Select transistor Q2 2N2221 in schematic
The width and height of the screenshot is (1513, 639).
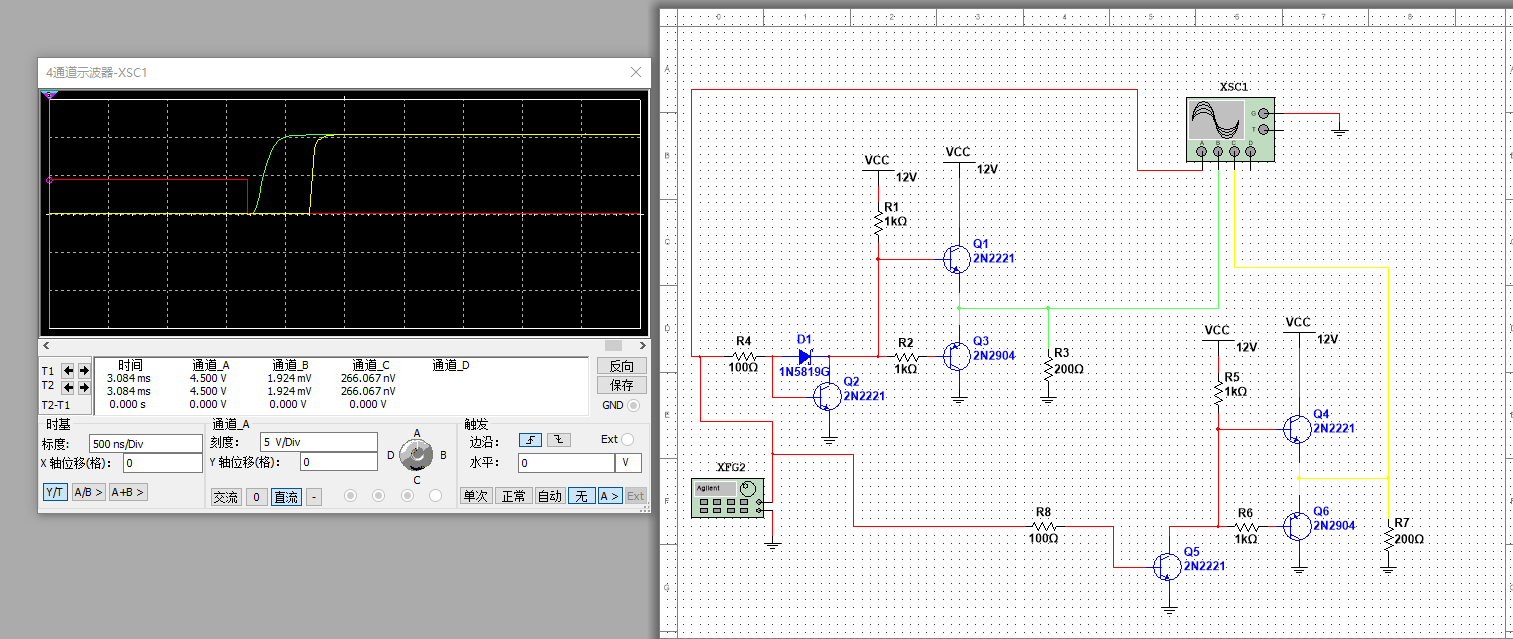click(826, 396)
